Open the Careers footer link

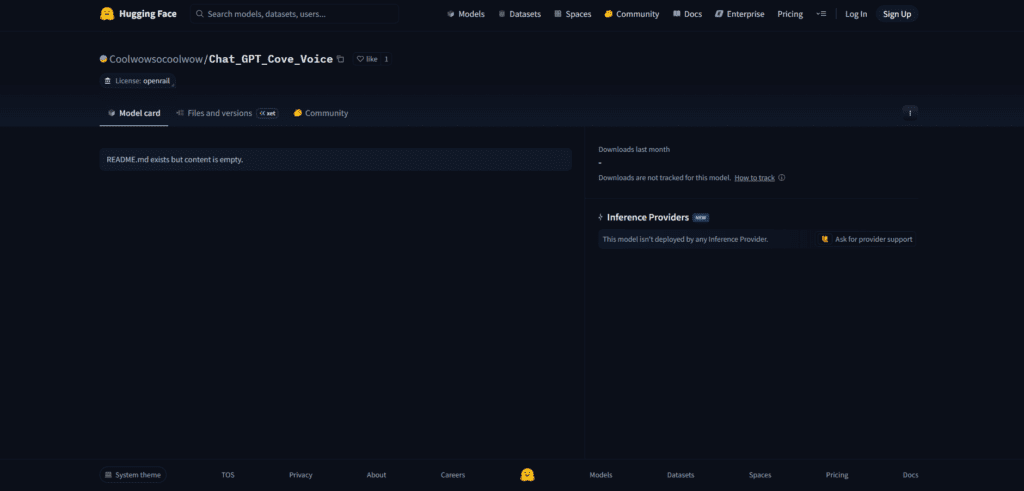tap(453, 475)
